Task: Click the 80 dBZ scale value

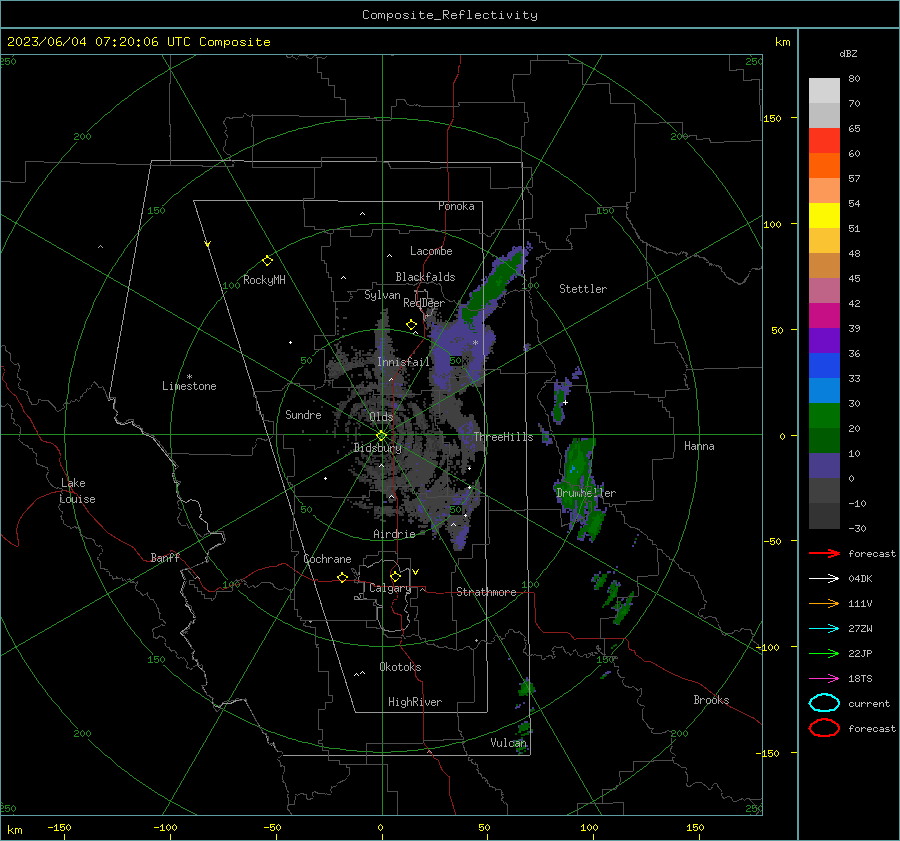Action: (x=855, y=79)
